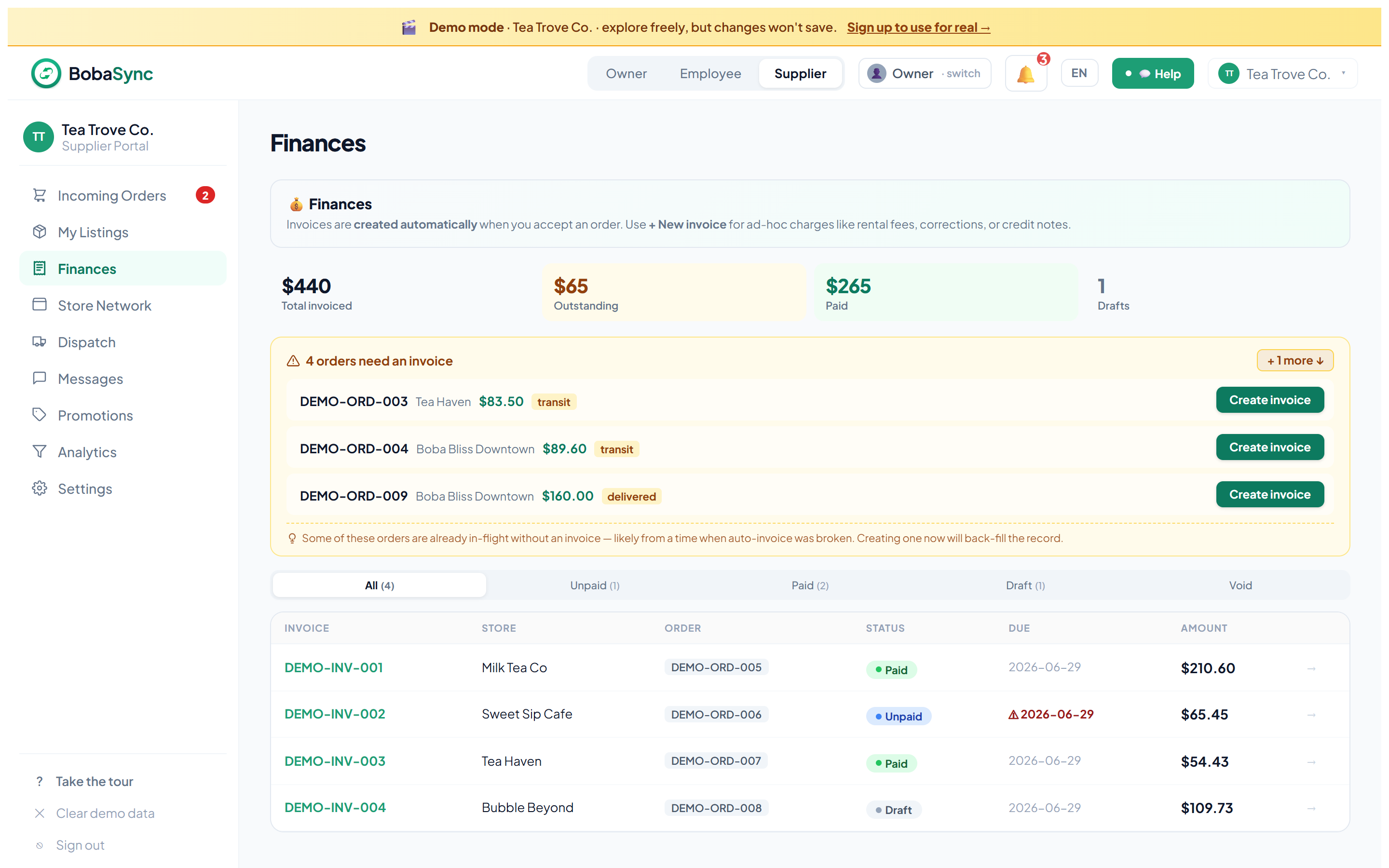The image size is (1389, 868).
Task: Click the $265 Paid card
Action: (946, 293)
